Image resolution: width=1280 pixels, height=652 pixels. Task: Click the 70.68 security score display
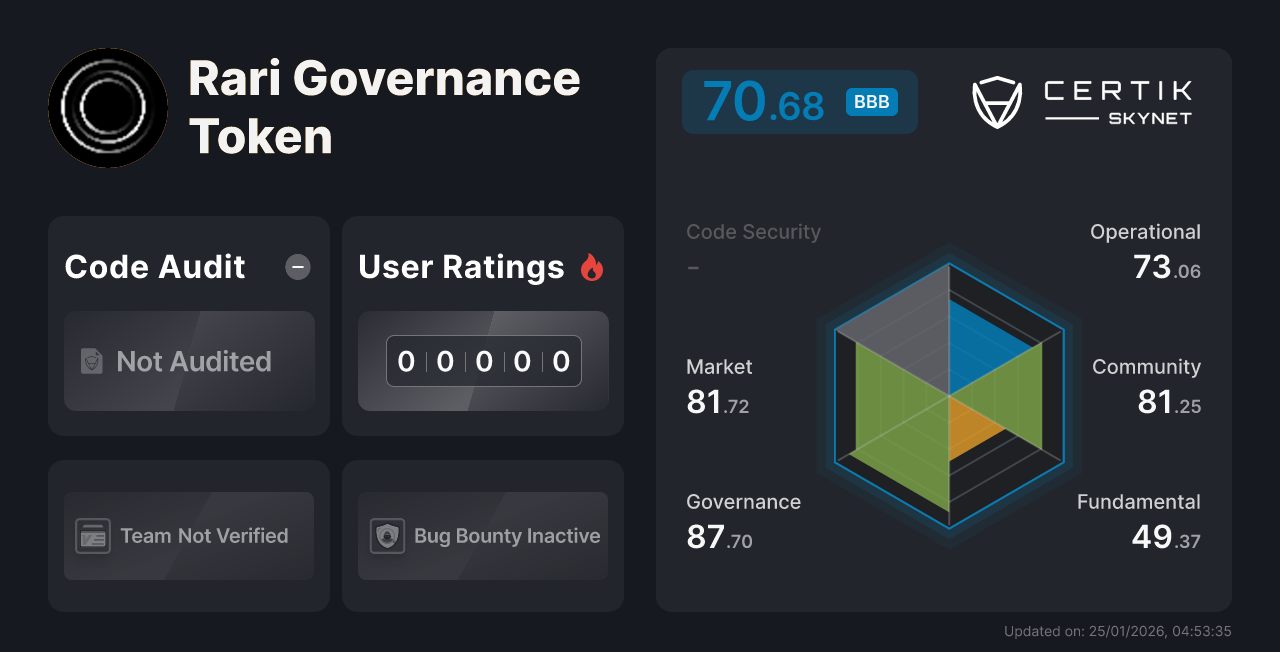(x=765, y=101)
